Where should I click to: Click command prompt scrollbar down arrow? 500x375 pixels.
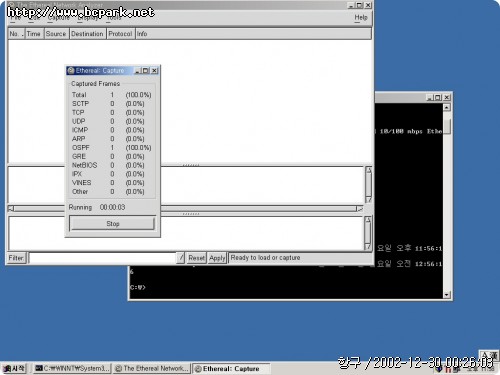447,295
